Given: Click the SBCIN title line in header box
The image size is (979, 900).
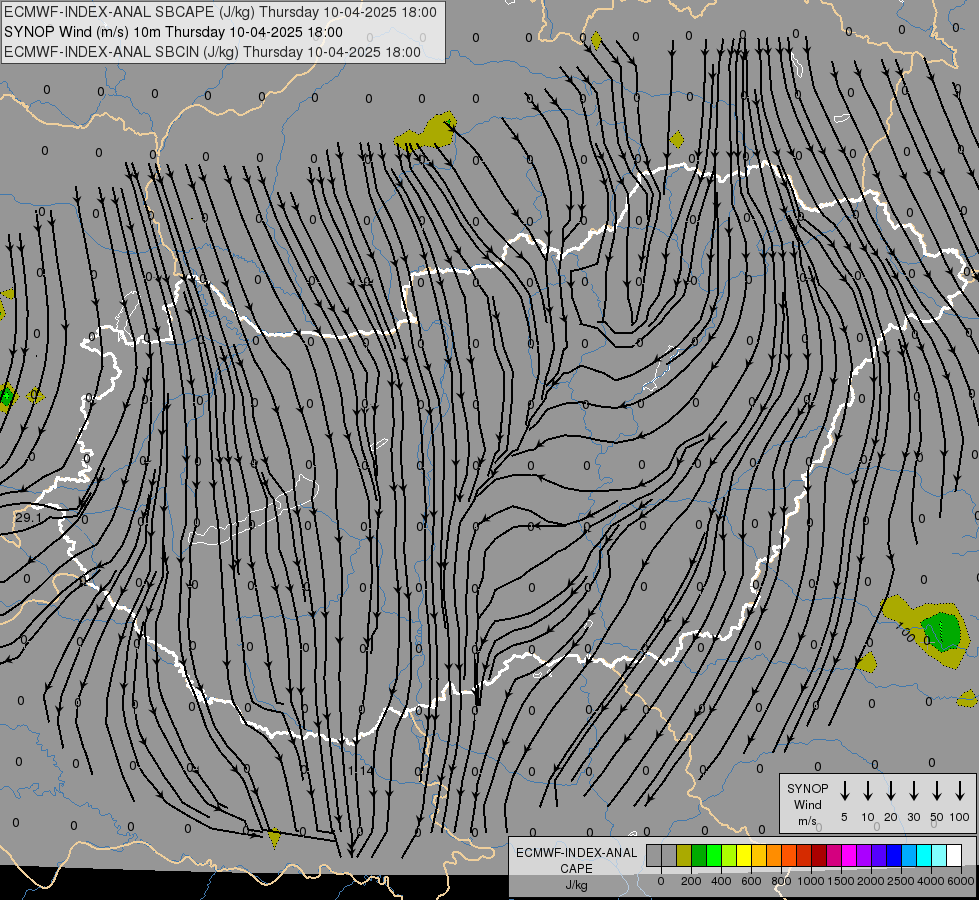Looking at the screenshot, I should point(212,52).
